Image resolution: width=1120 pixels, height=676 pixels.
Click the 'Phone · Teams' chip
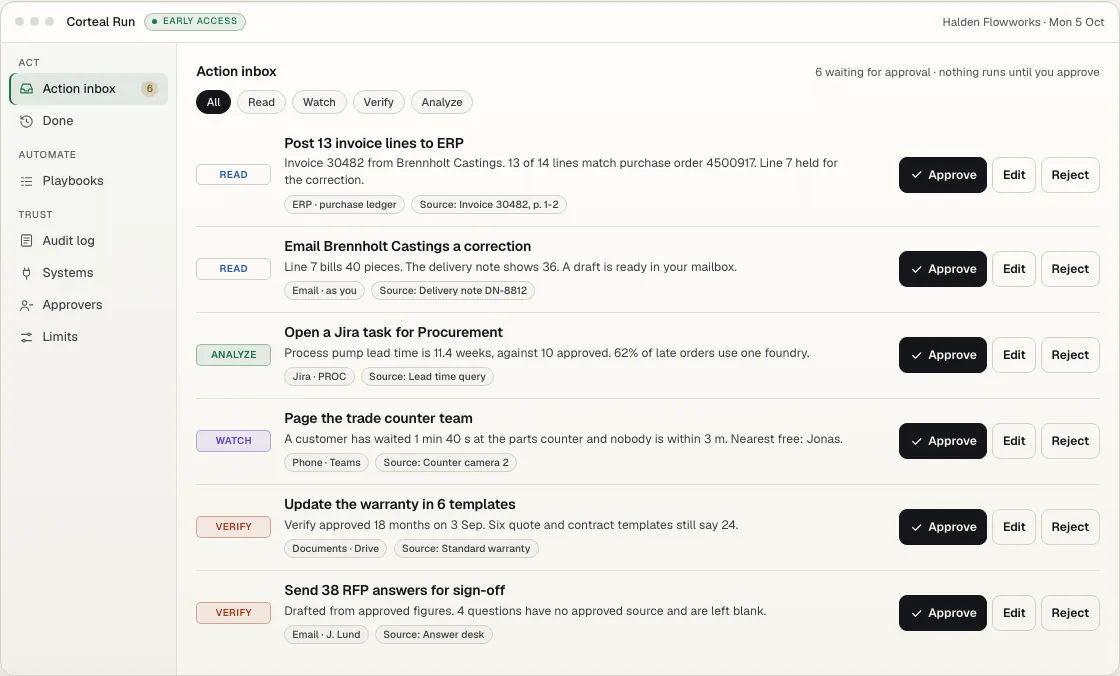point(326,462)
